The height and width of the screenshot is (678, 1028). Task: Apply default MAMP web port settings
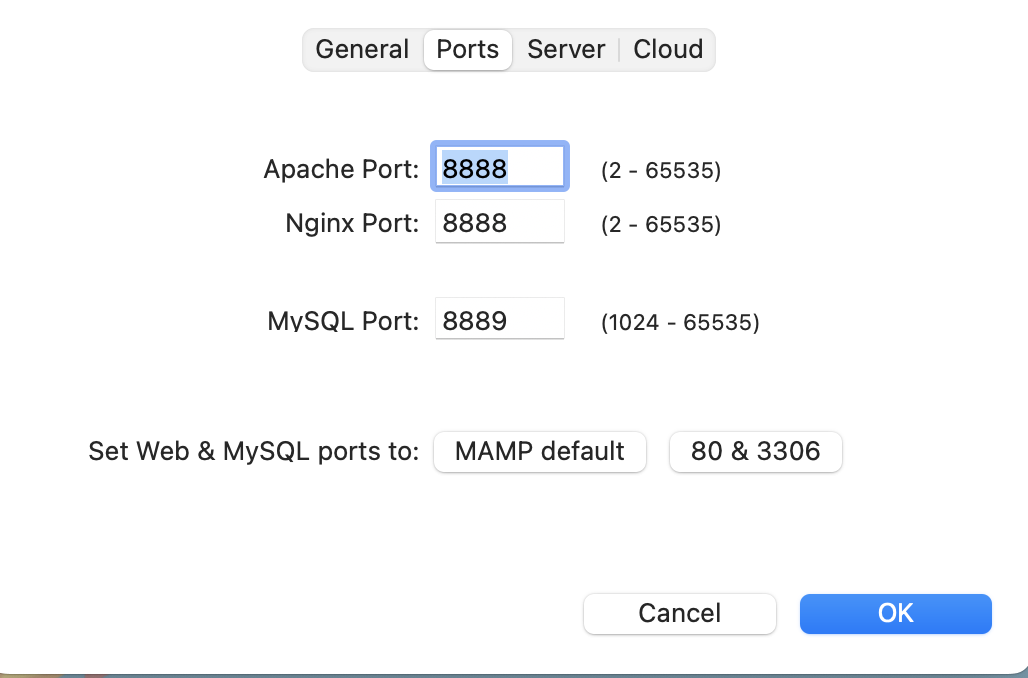[539, 452]
